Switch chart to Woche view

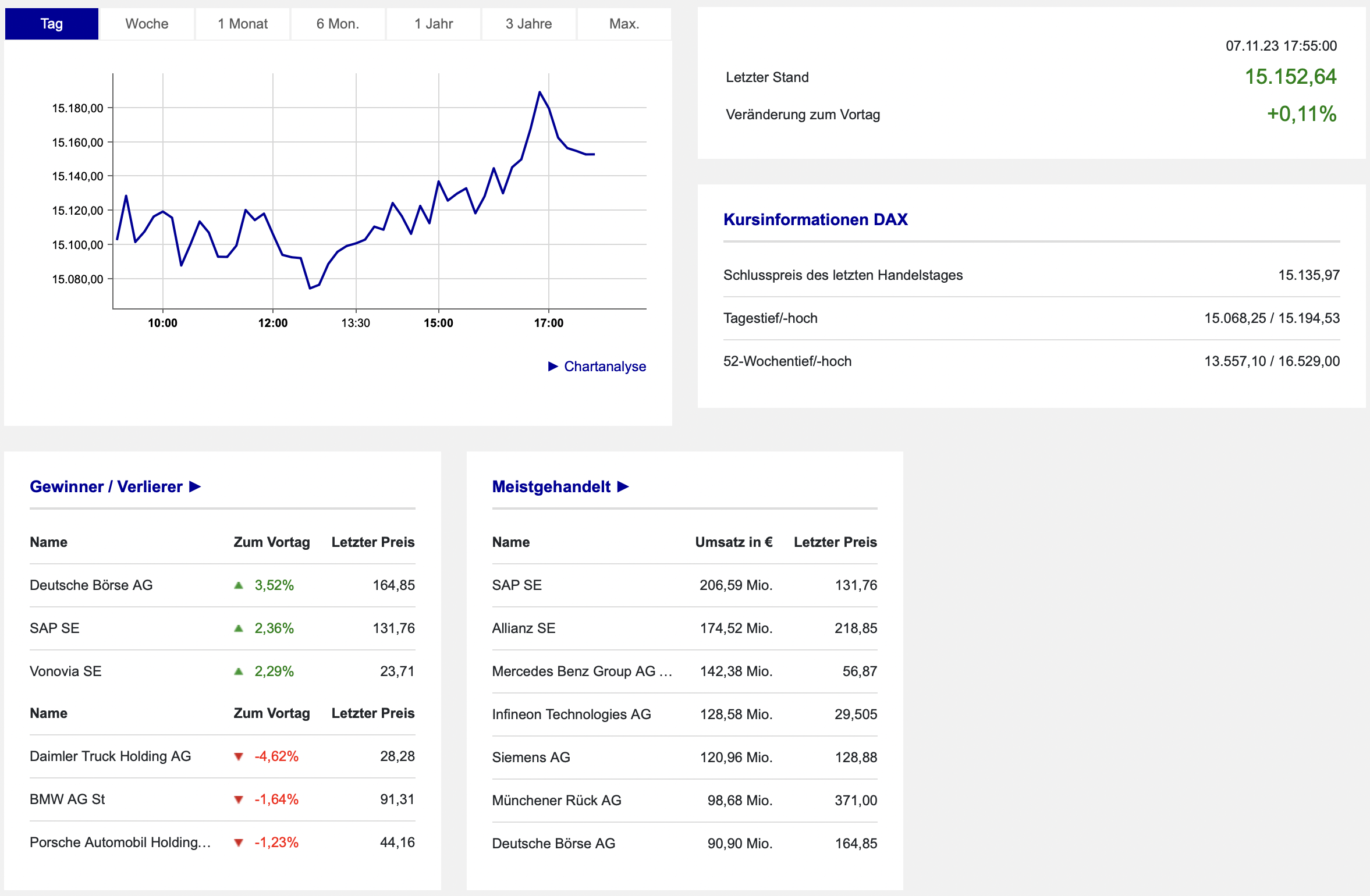[147, 24]
